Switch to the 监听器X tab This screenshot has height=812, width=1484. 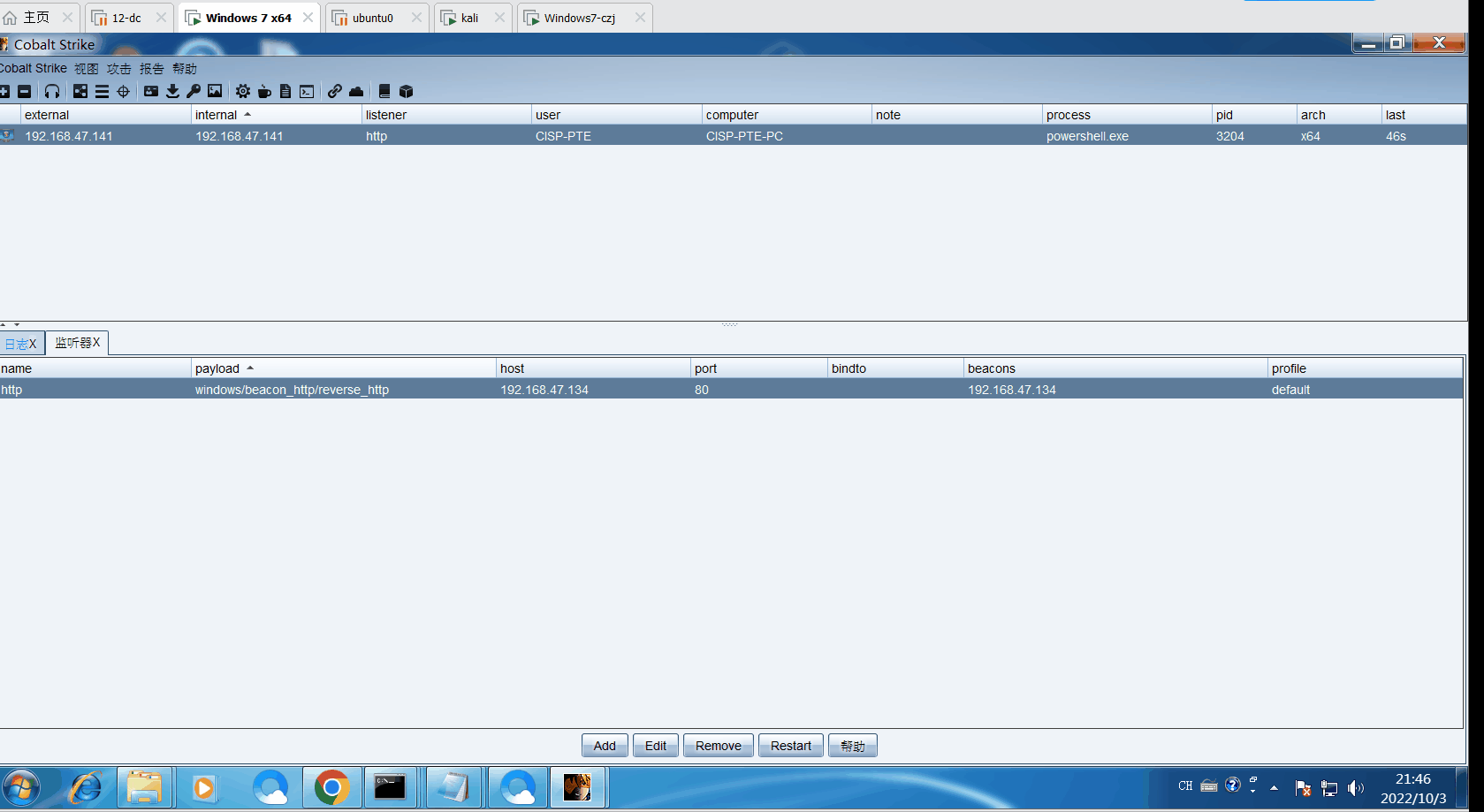click(x=77, y=343)
